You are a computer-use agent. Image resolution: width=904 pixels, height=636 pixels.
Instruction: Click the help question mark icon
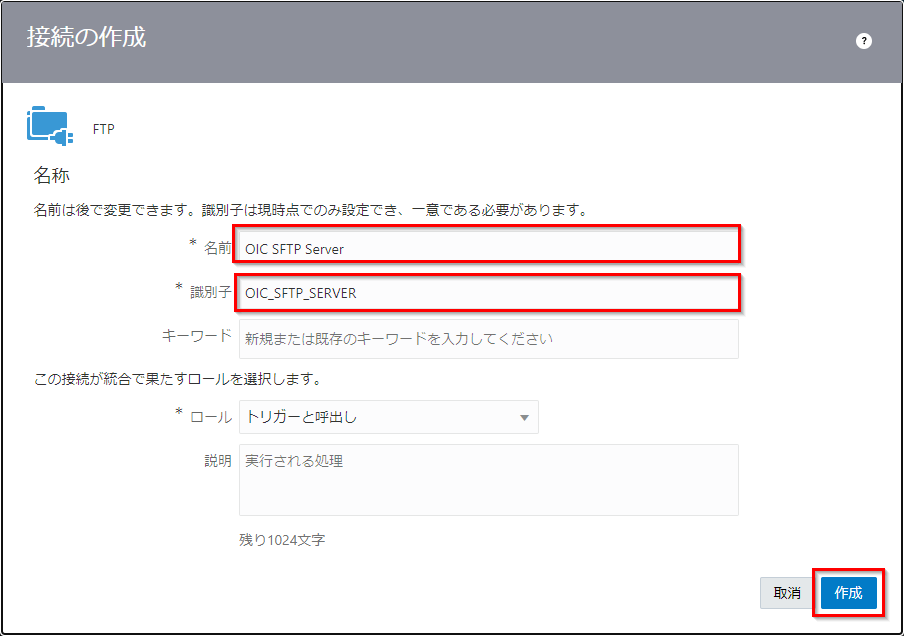point(864,41)
